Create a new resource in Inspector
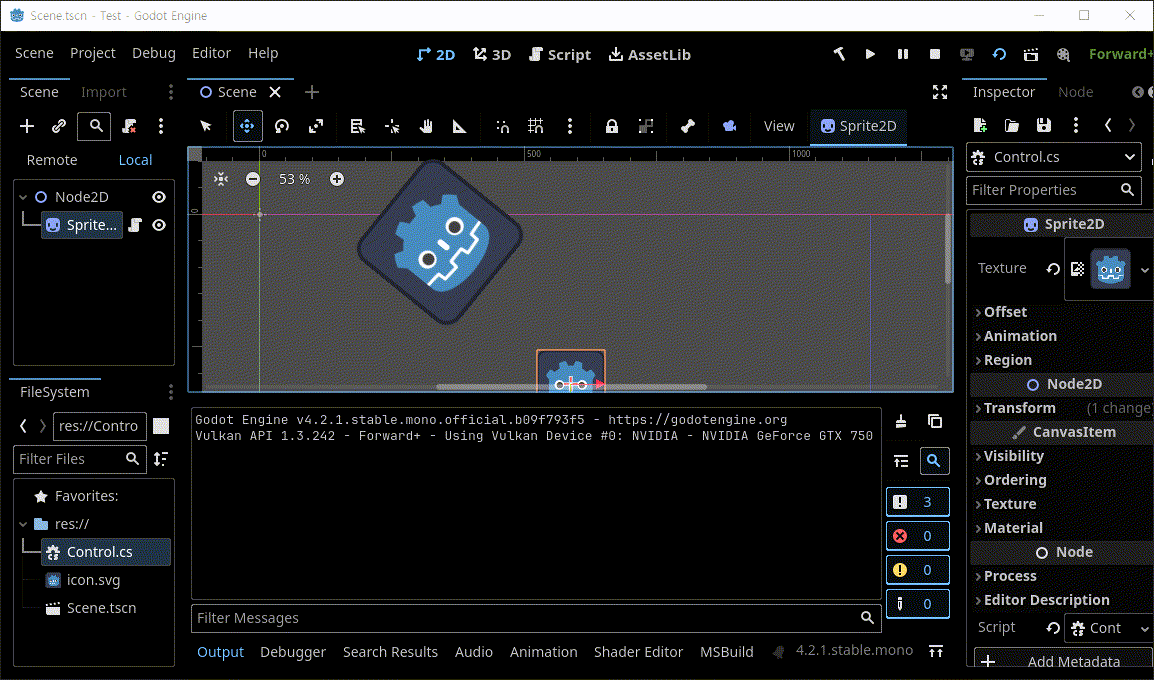The width and height of the screenshot is (1154, 680). tap(980, 125)
